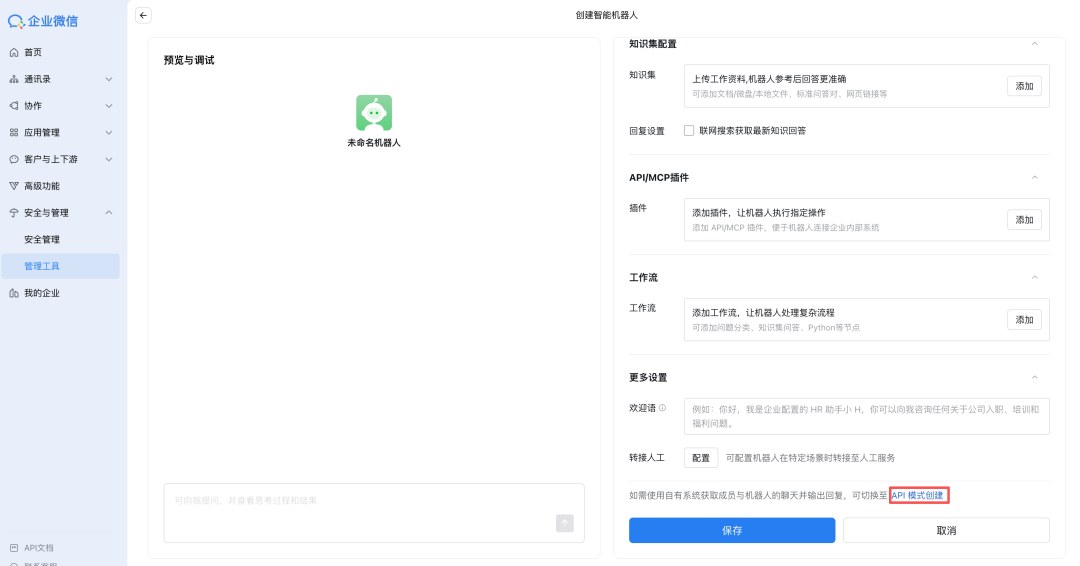Expand the 协作 sidebar menu
Viewport: 1080px width, 566px height.
click(109, 106)
